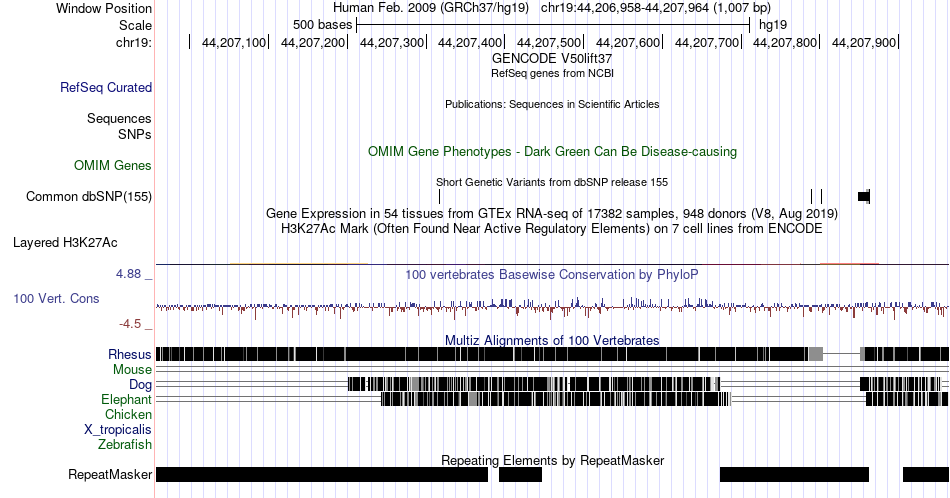
Task: Click the -4.5 PhyloP lower limit value
Action: (x=130, y=324)
